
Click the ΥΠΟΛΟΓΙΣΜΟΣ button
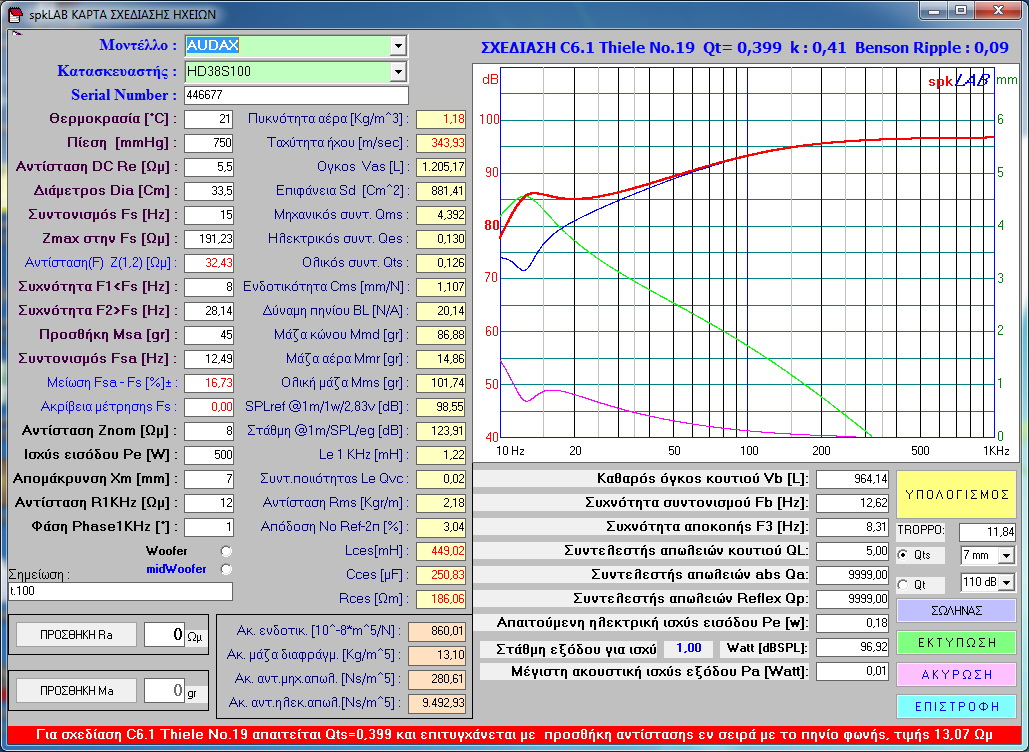[956, 495]
